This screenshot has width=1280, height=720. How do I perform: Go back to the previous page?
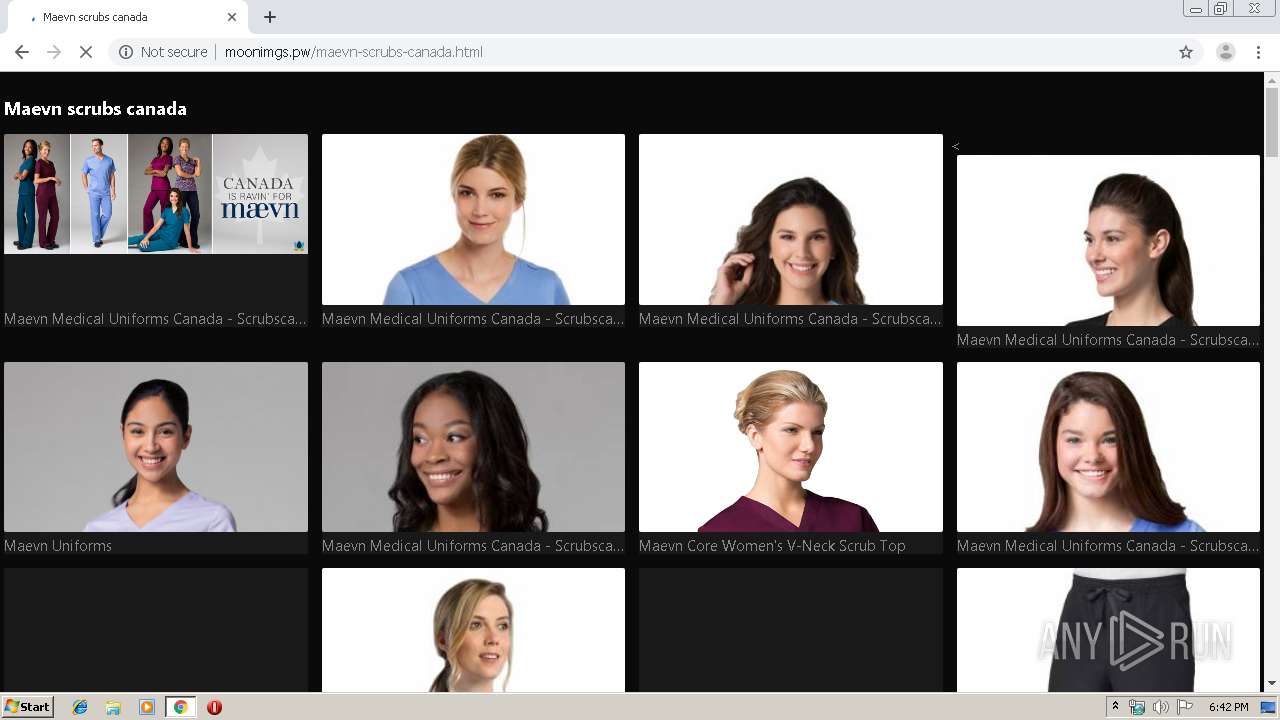(x=22, y=52)
